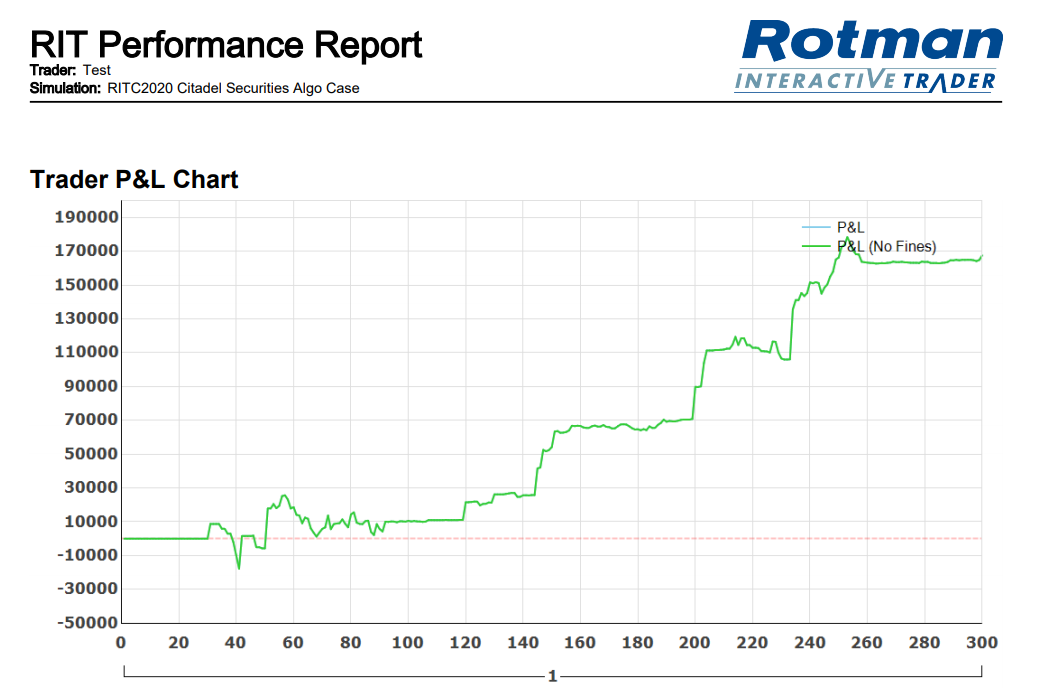Image resolution: width=1055 pixels, height=699 pixels.
Task: Click the Rotman logo wordmark
Action: [x=873, y=42]
